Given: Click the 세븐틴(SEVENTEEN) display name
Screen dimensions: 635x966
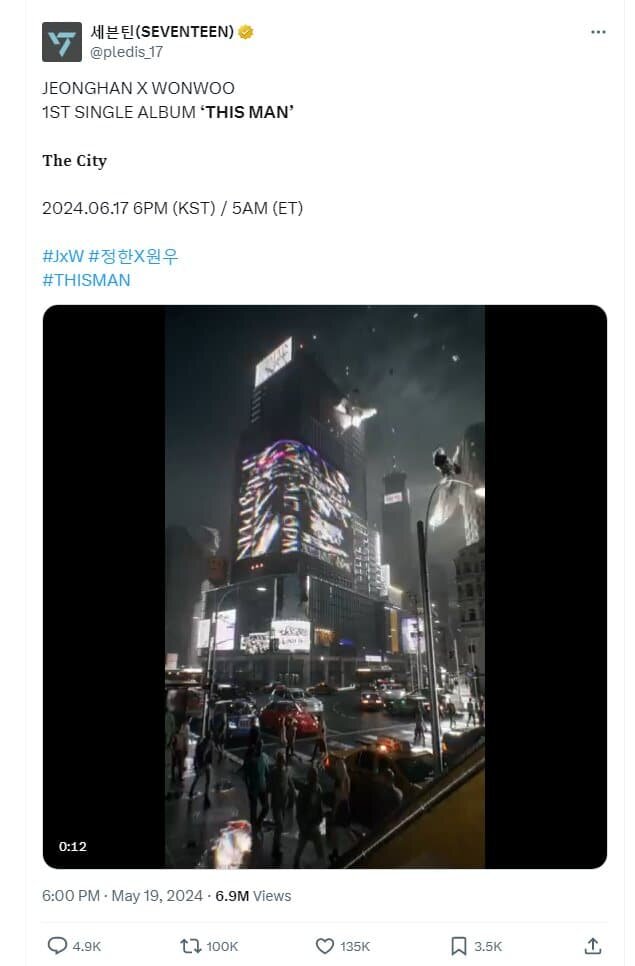Looking at the screenshot, I should pos(162,31).
